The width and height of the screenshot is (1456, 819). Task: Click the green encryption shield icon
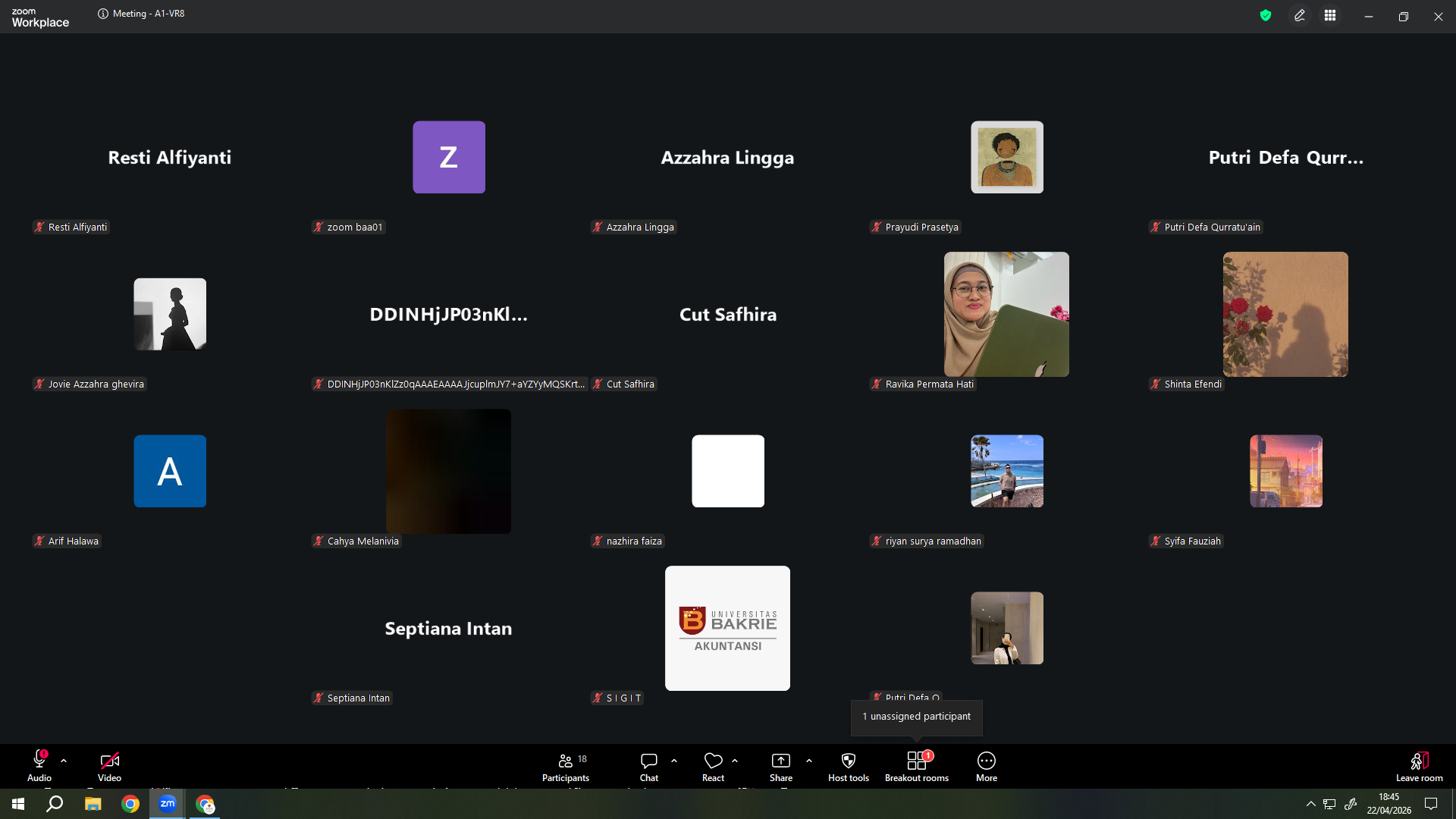[1266, 15]
